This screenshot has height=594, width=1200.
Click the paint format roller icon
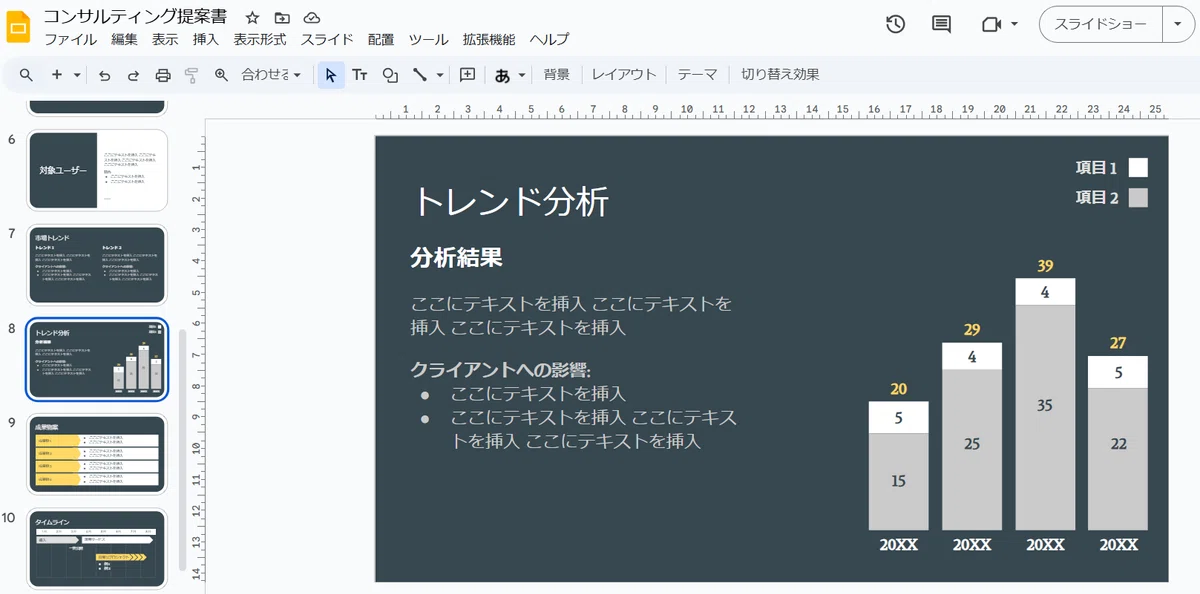pyautogui.click(x=192, y=75)
